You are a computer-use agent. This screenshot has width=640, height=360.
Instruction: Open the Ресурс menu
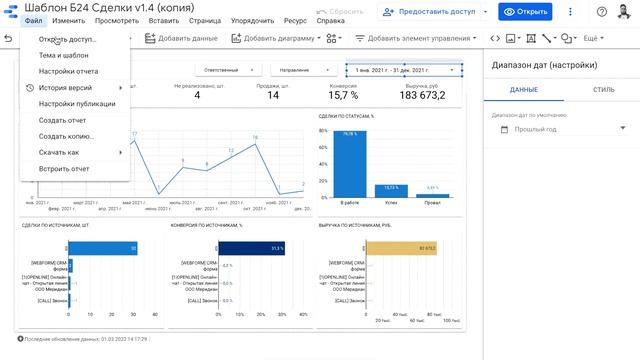(295, 20)
